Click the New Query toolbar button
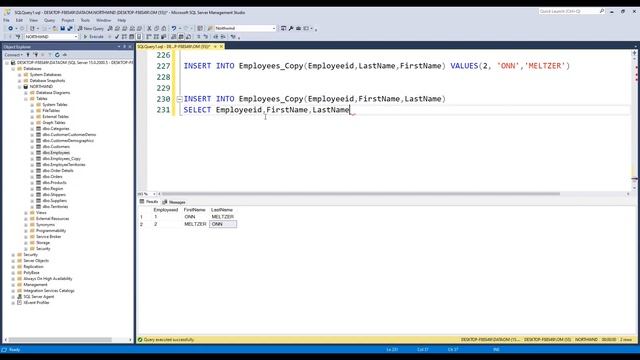 pos(91,28)
